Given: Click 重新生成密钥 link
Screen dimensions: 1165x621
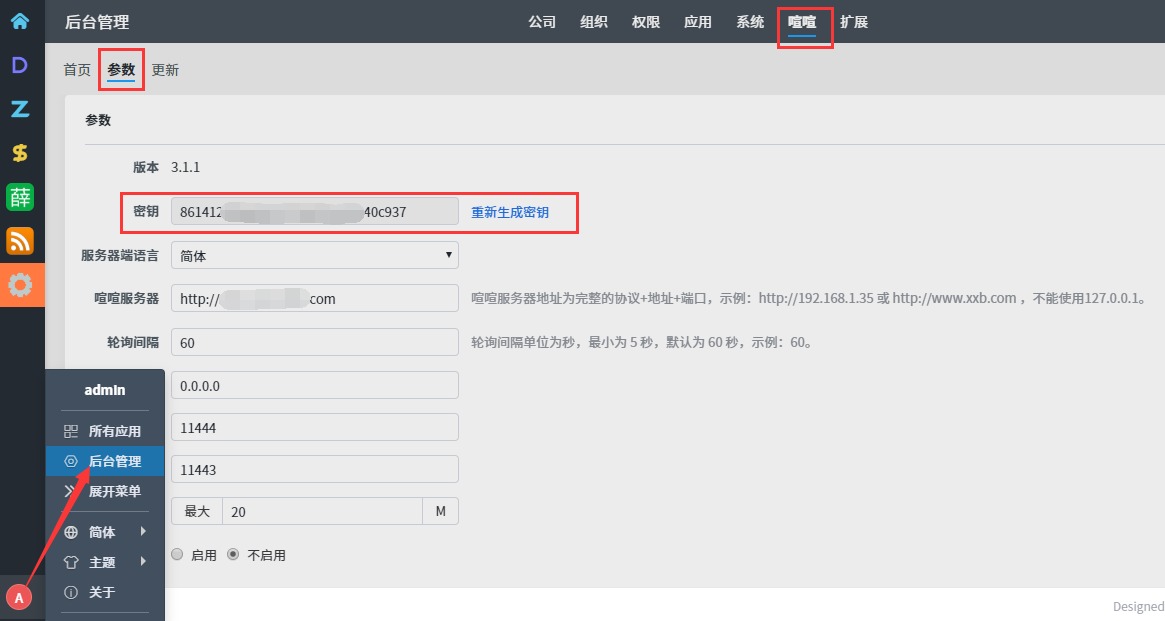Looking at the screenshot, I should (x=510, y=212).
